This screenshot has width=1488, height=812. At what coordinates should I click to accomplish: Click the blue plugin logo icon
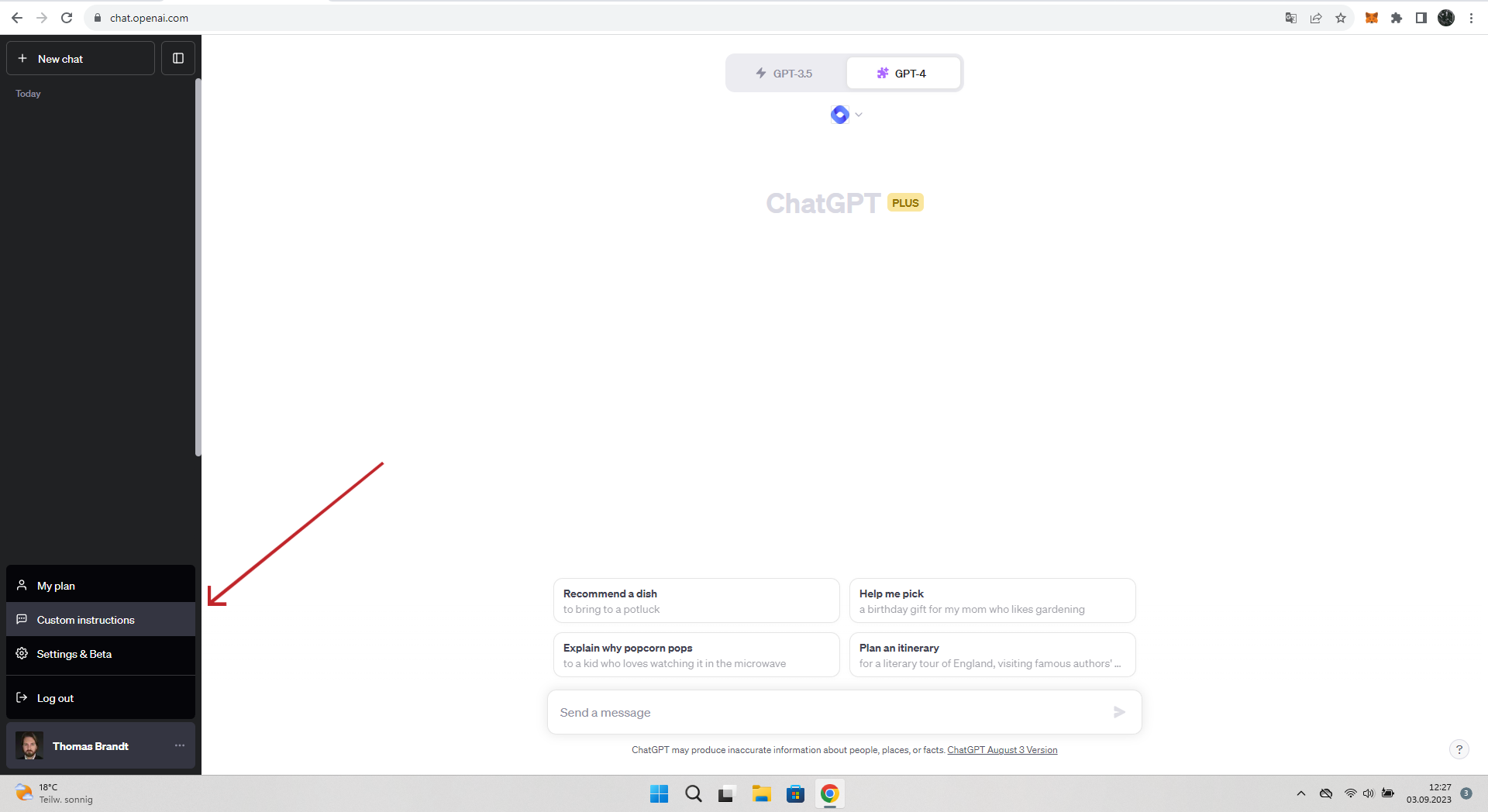click(839, 115)
